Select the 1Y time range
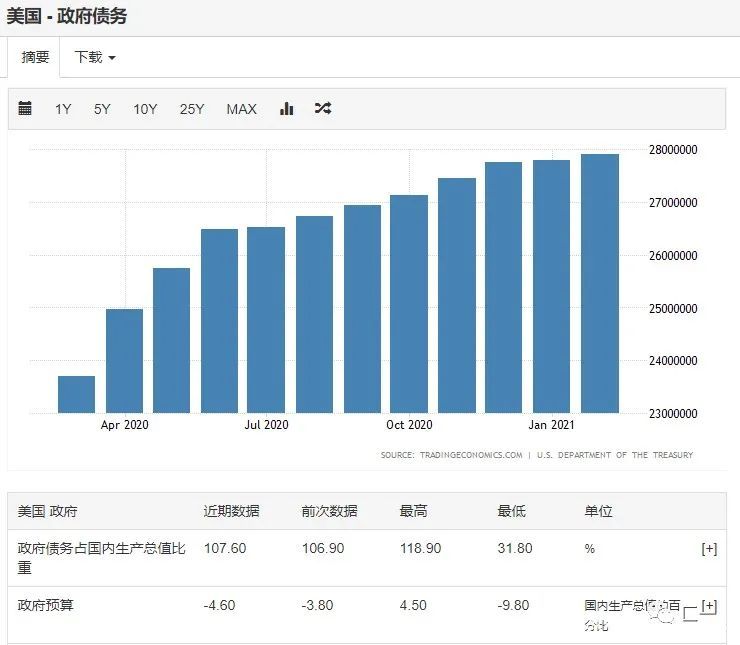740x645 pixels. click(63, 109)
